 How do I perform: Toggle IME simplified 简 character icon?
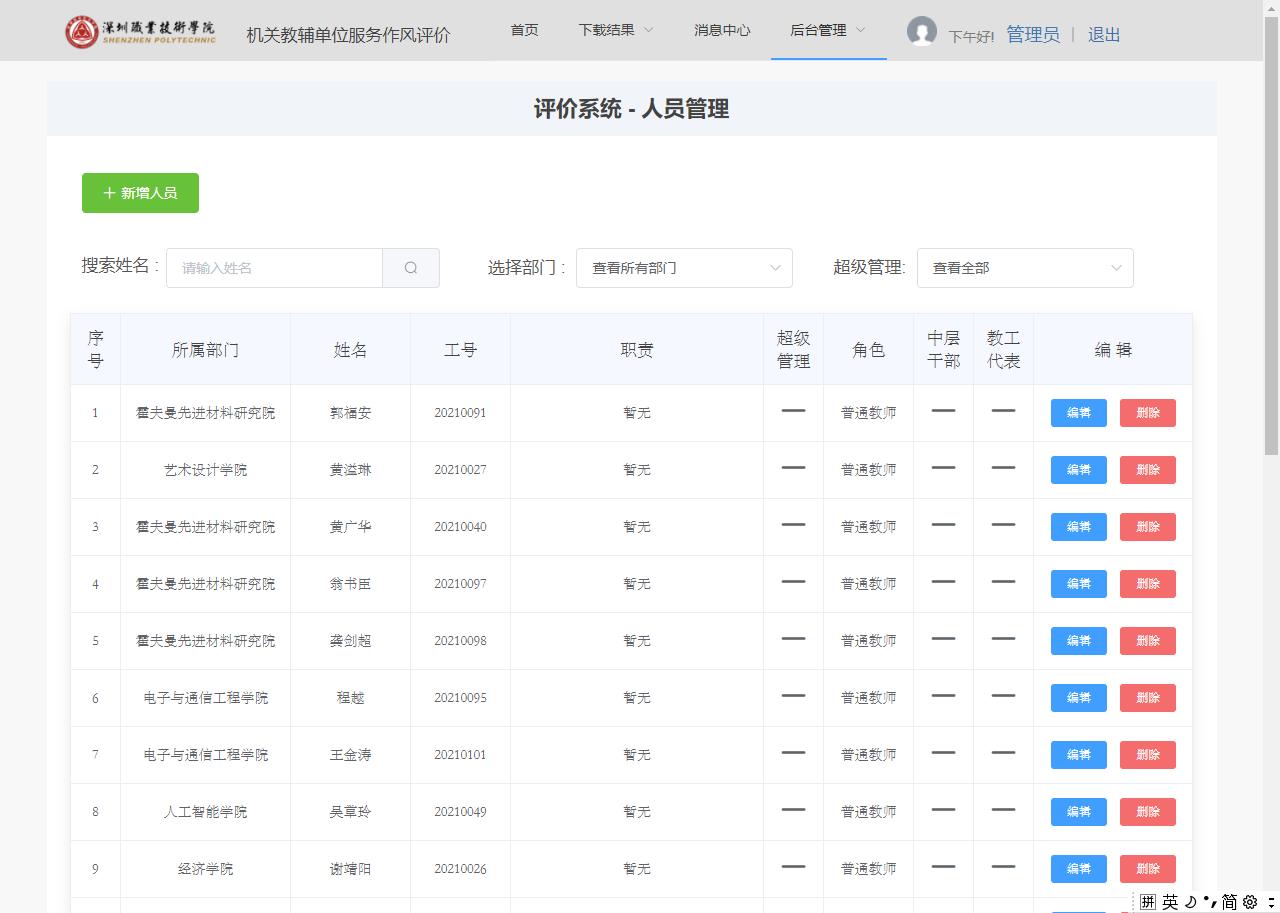1230,902
